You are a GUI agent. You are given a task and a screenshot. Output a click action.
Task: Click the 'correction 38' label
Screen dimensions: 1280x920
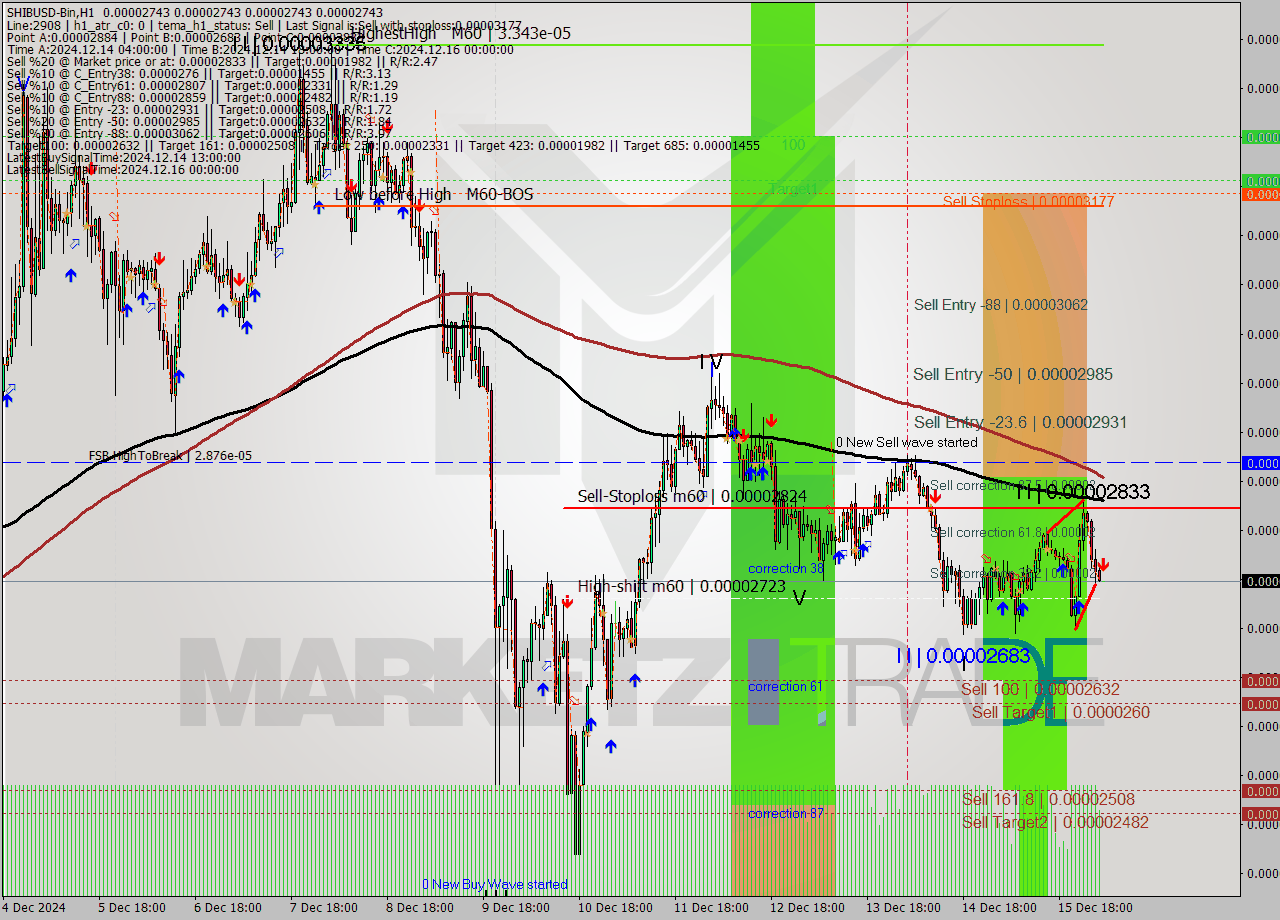[x=786, y=569]
